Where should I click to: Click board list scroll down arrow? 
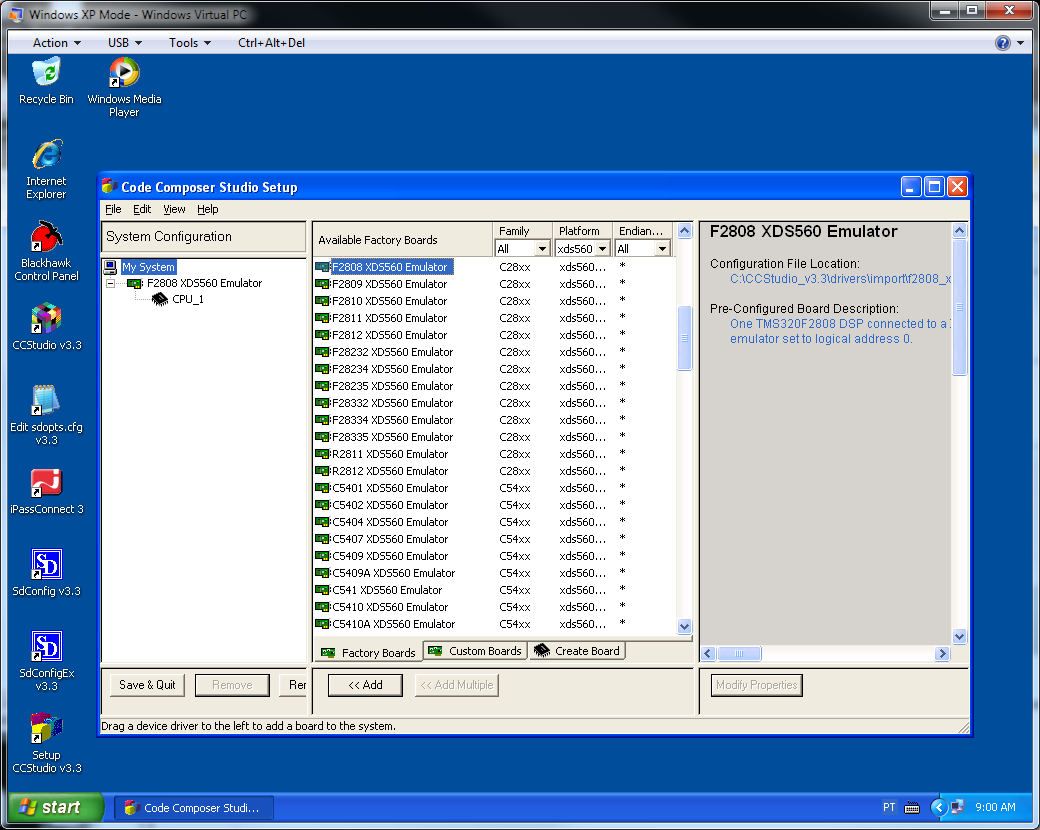[x=684, y=626]
